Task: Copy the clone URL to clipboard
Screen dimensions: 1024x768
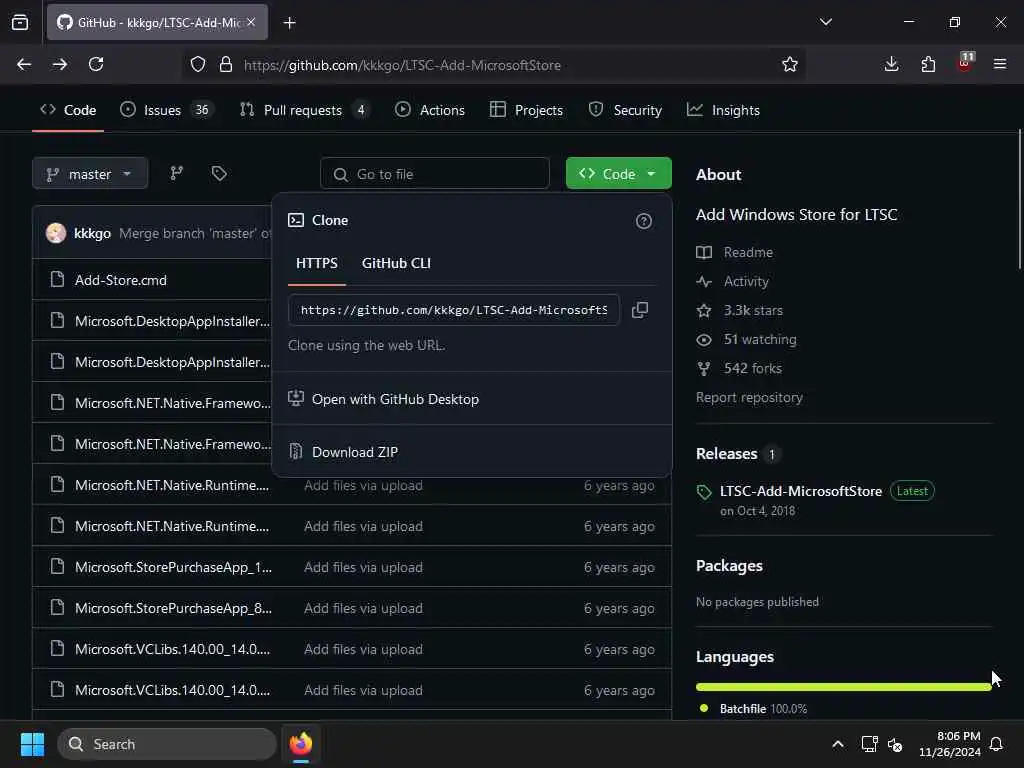Action: [640, 310]
